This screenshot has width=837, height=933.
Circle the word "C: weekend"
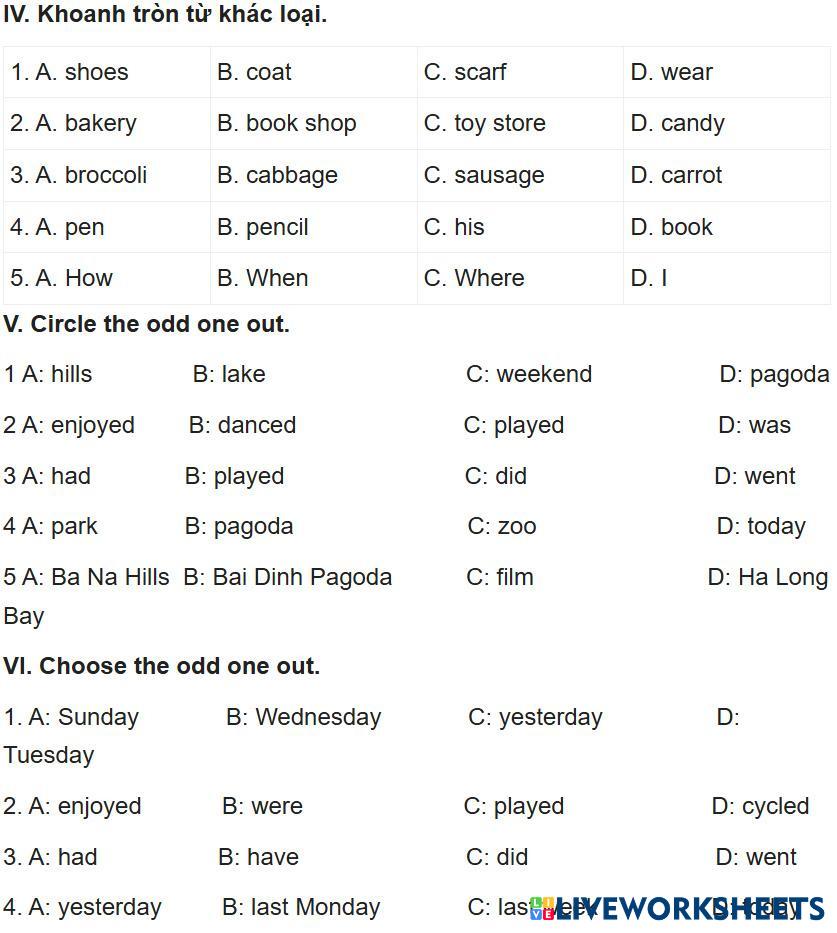click(x=529, y=374)
